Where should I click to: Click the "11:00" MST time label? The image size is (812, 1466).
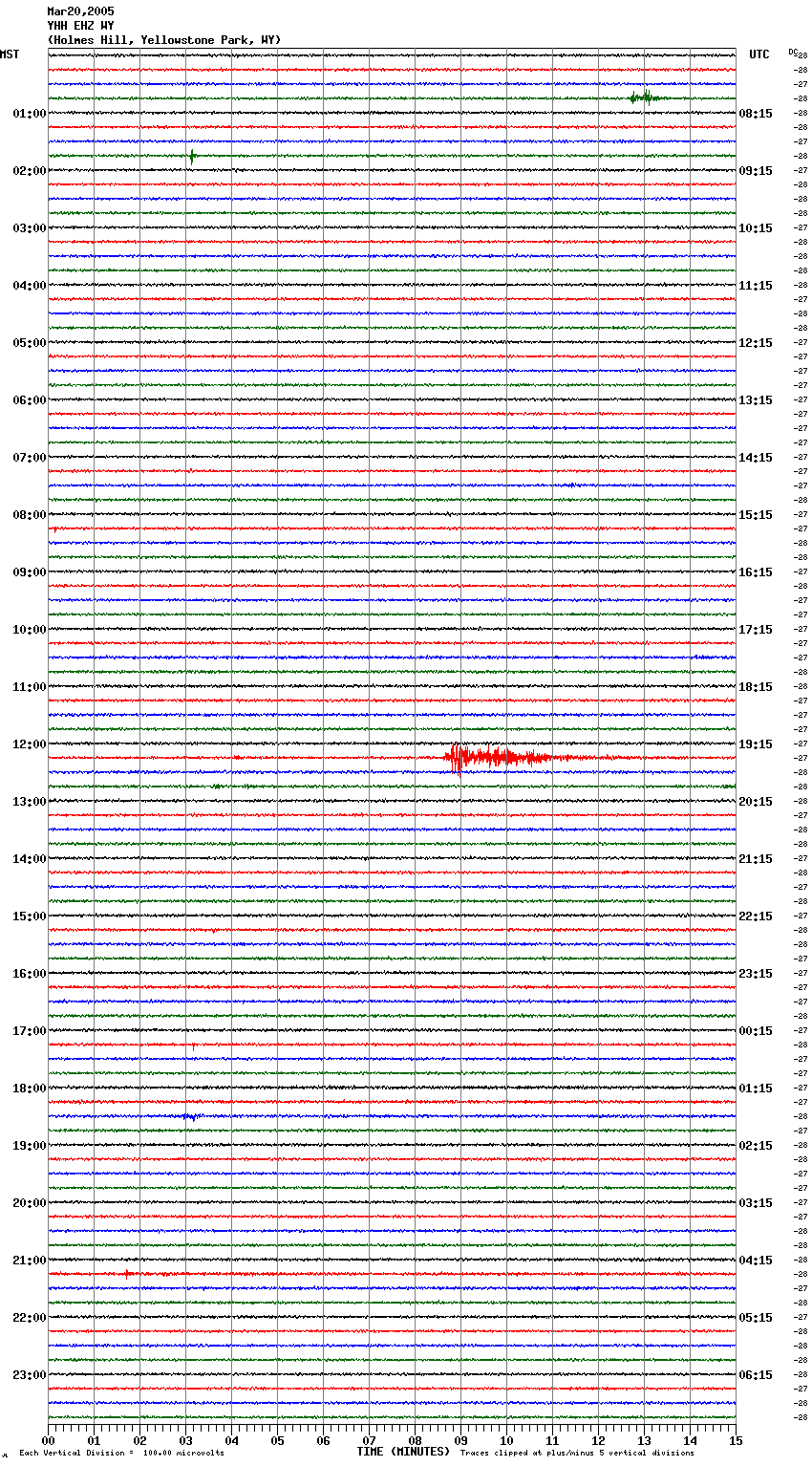pos(30,687)
